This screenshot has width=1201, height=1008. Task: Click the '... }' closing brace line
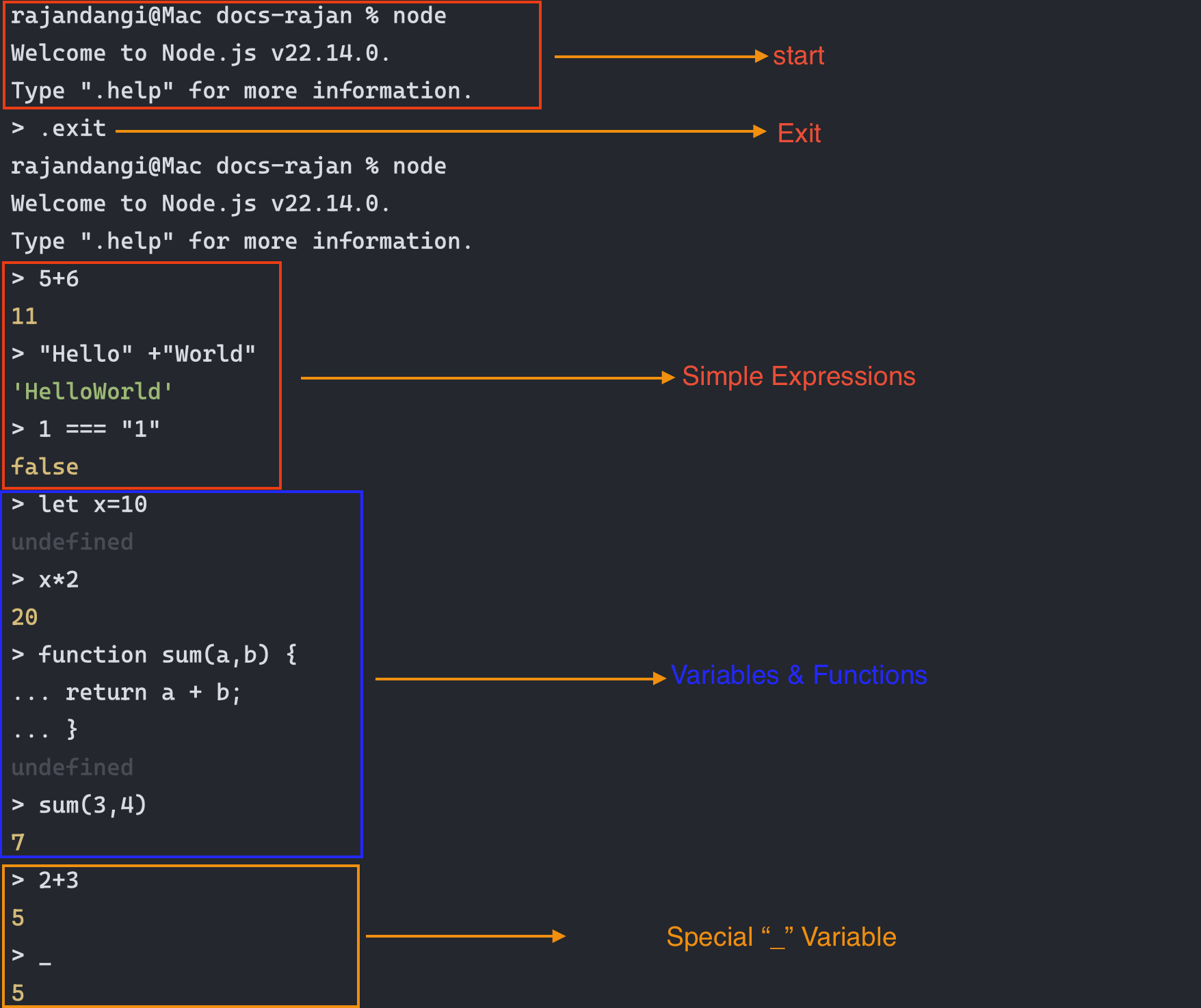coord(45,730)
